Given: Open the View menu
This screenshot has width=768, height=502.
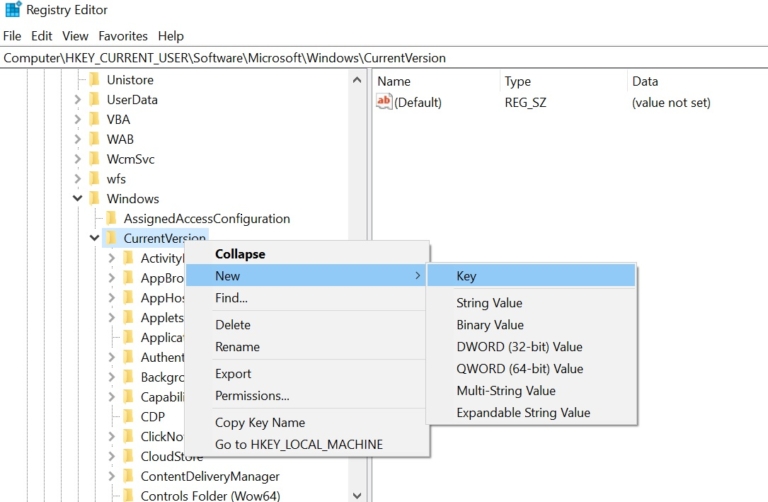Looking at the screenshot, I should 75,36.
